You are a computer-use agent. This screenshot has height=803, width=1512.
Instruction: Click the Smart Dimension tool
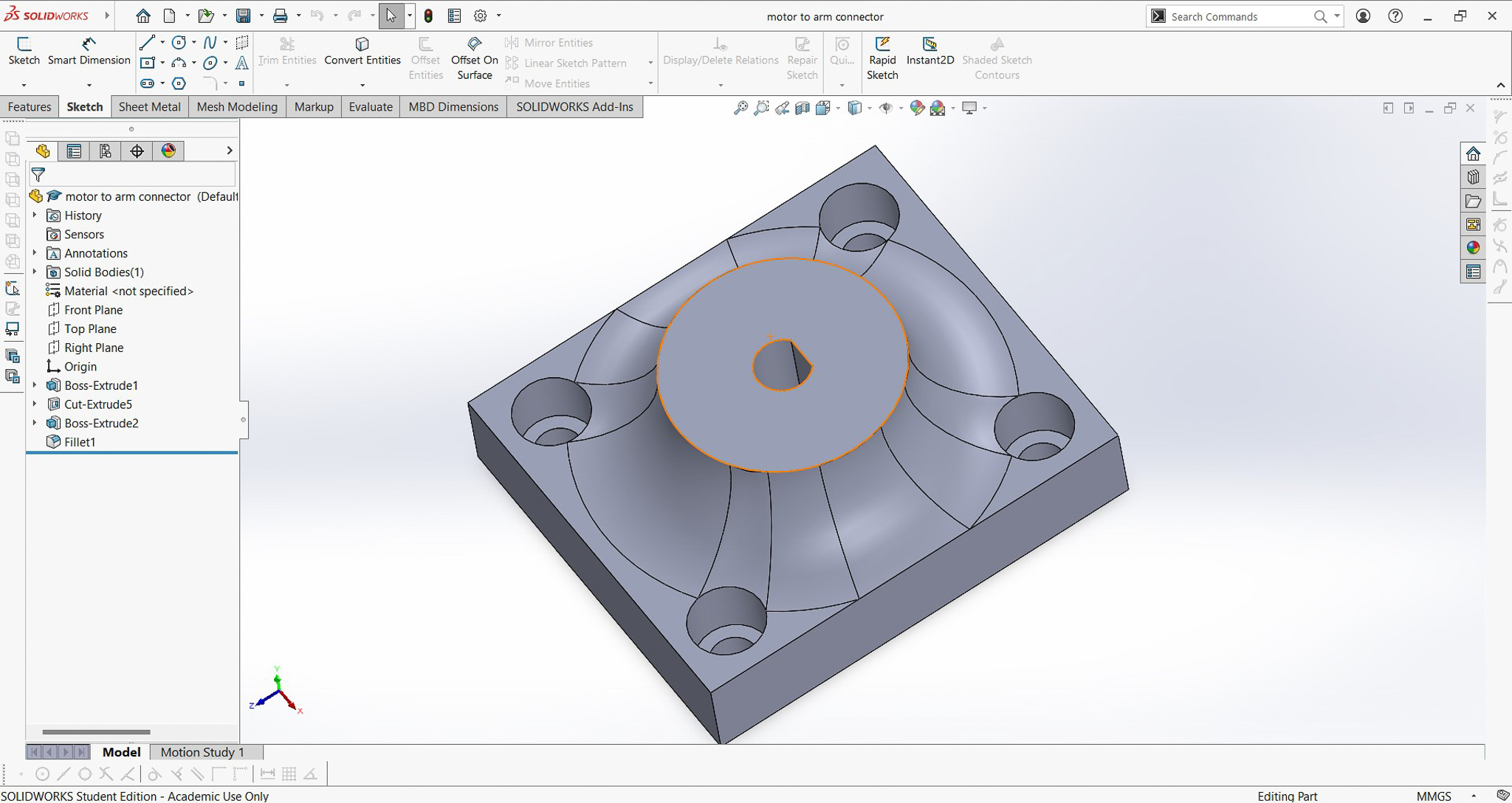[88, 52]
